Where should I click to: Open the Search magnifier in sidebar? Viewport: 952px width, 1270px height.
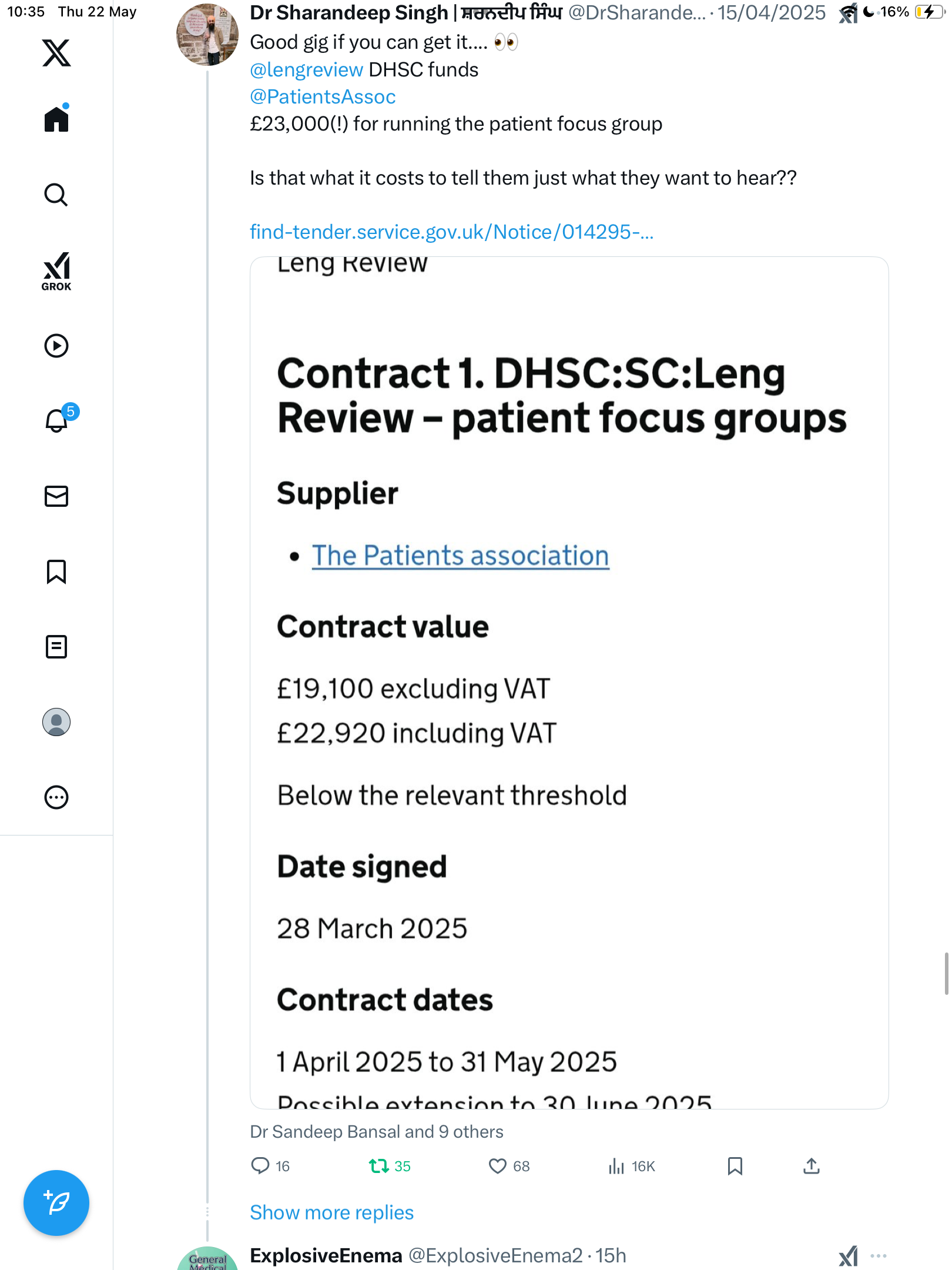click(56, 195)
